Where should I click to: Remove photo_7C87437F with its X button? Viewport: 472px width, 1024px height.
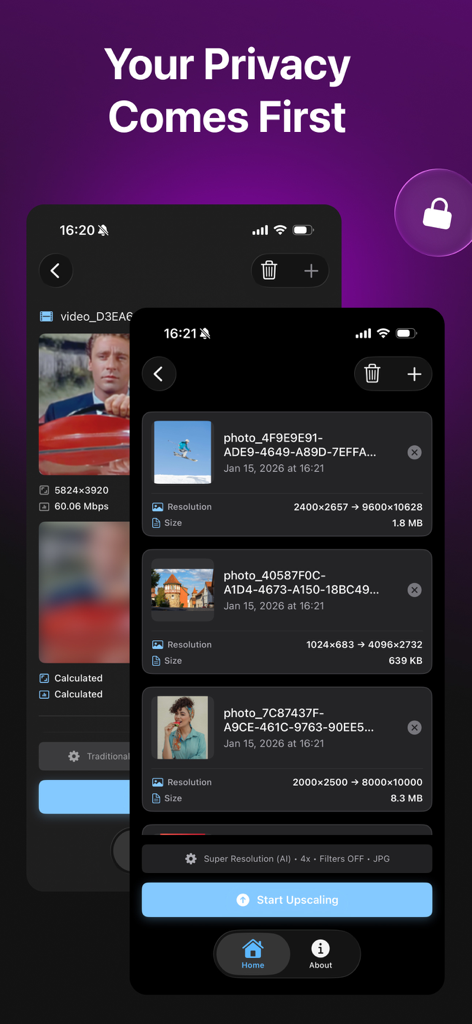coord(415,728)
